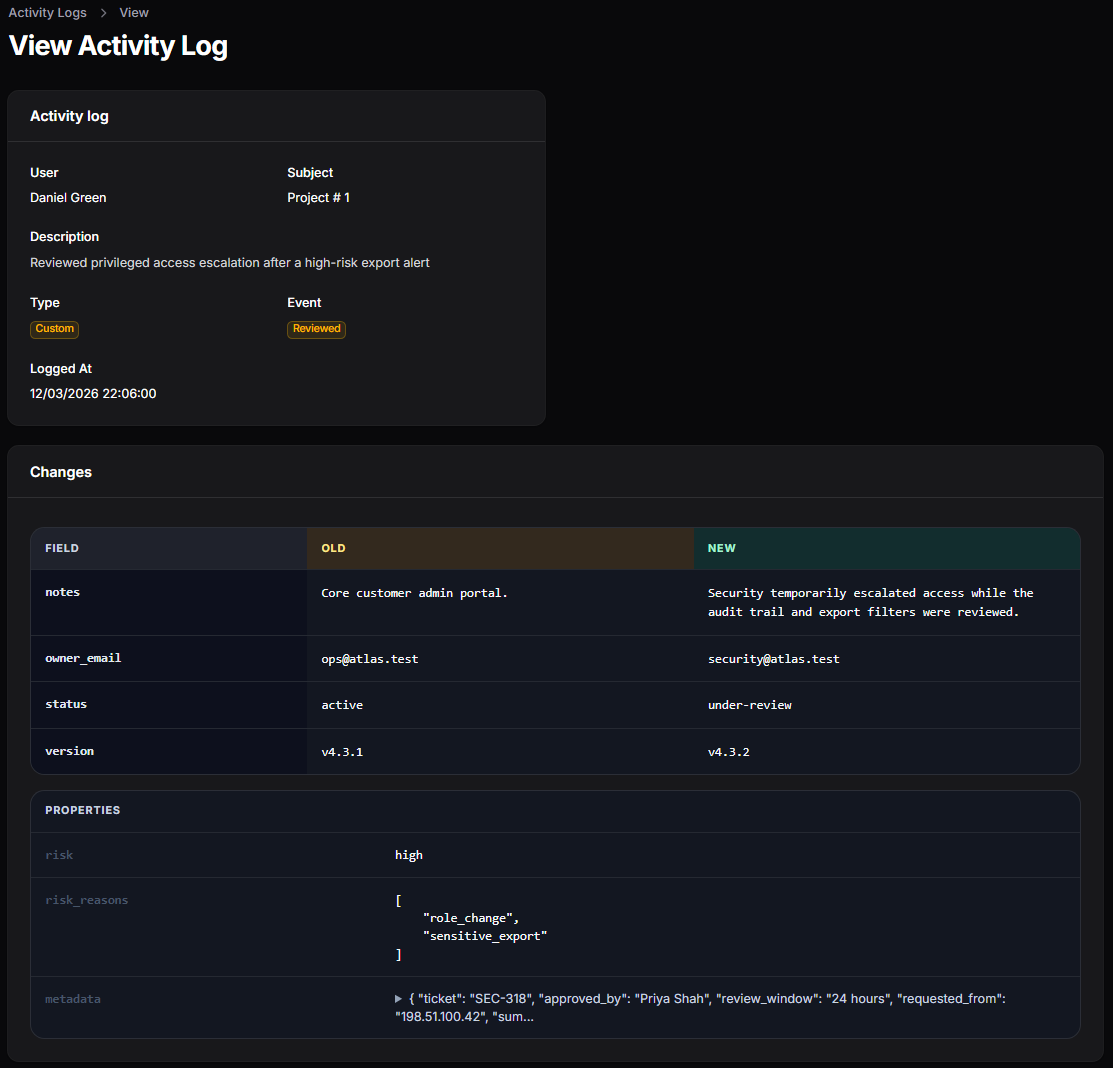Click the PROPERTIES panel header
The height and width of the screenshot is (1068, 1113).
point(82,811)
